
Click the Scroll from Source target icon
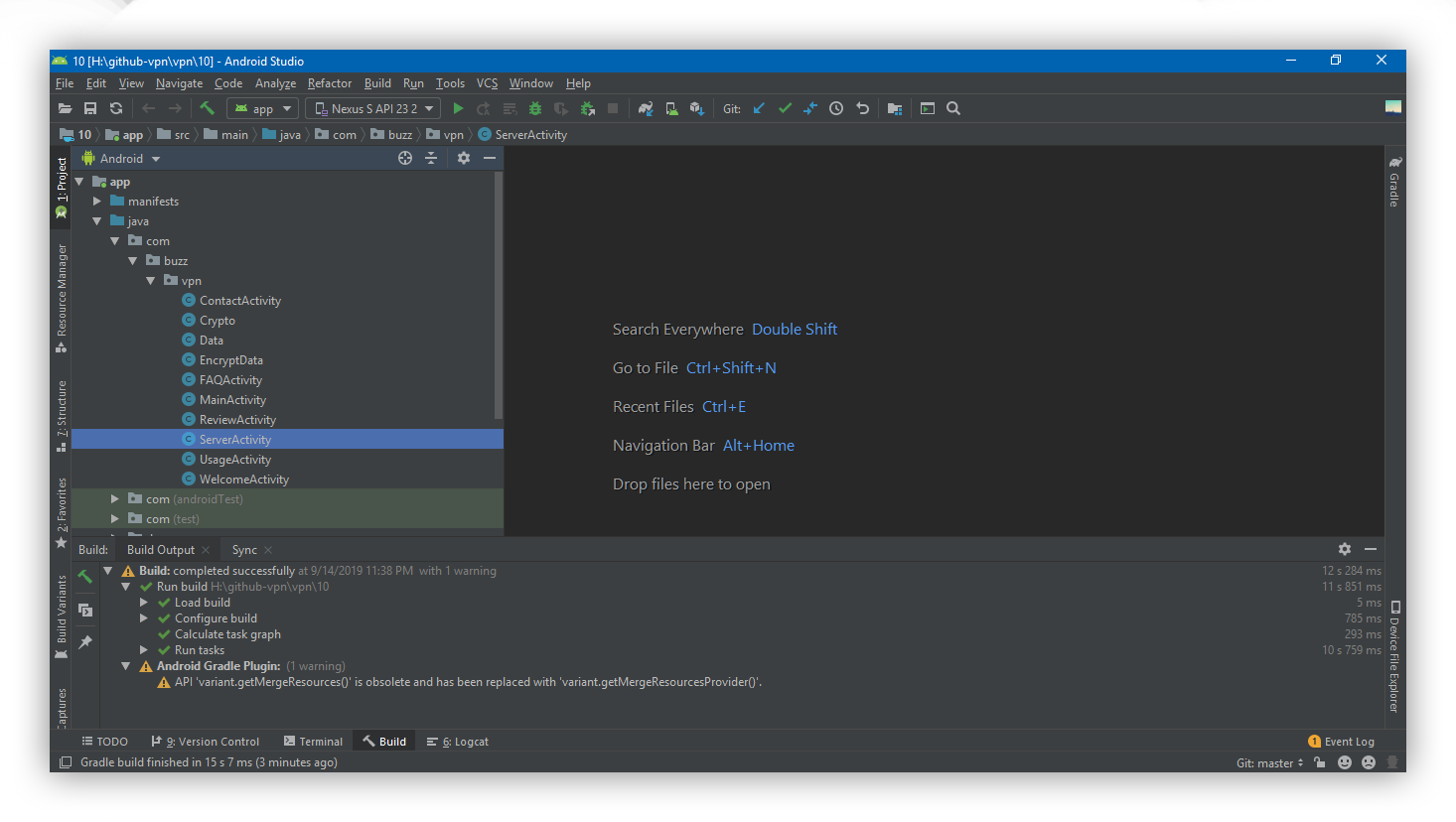click(x=405, y=158)
